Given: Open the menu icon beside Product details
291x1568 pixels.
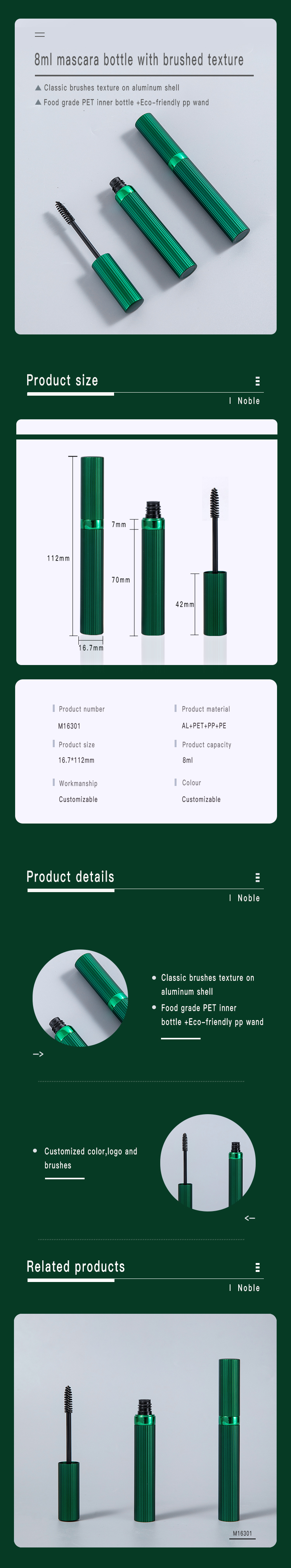Looking at the screenshot, I should coord(258,877).
